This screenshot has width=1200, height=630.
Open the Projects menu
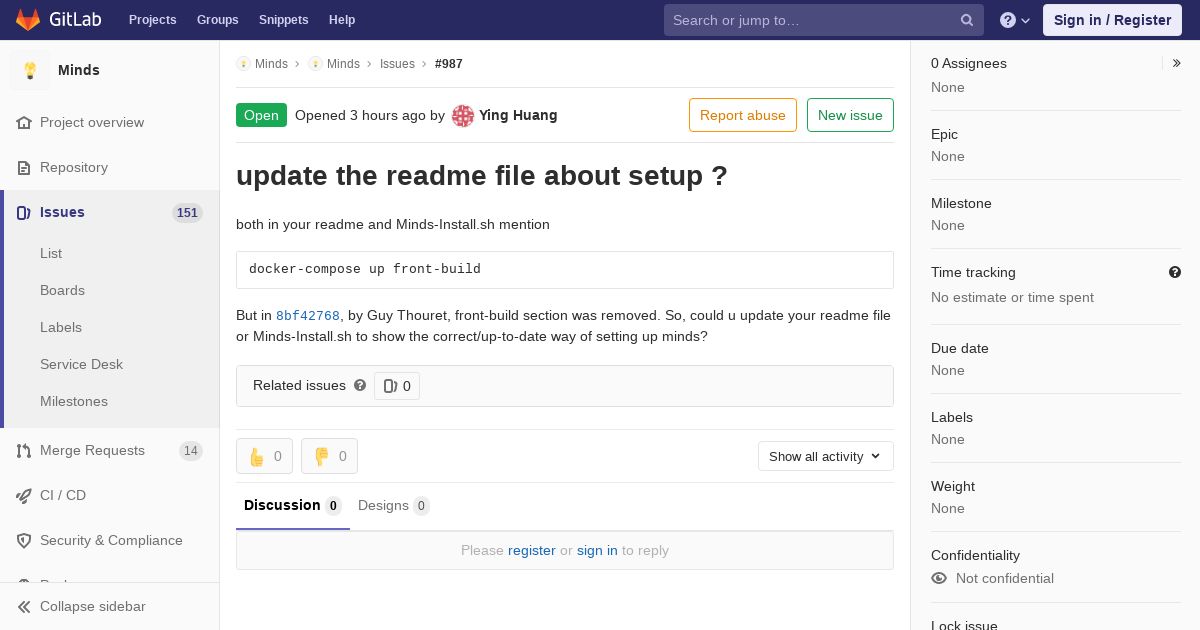(x=152, y=20)
